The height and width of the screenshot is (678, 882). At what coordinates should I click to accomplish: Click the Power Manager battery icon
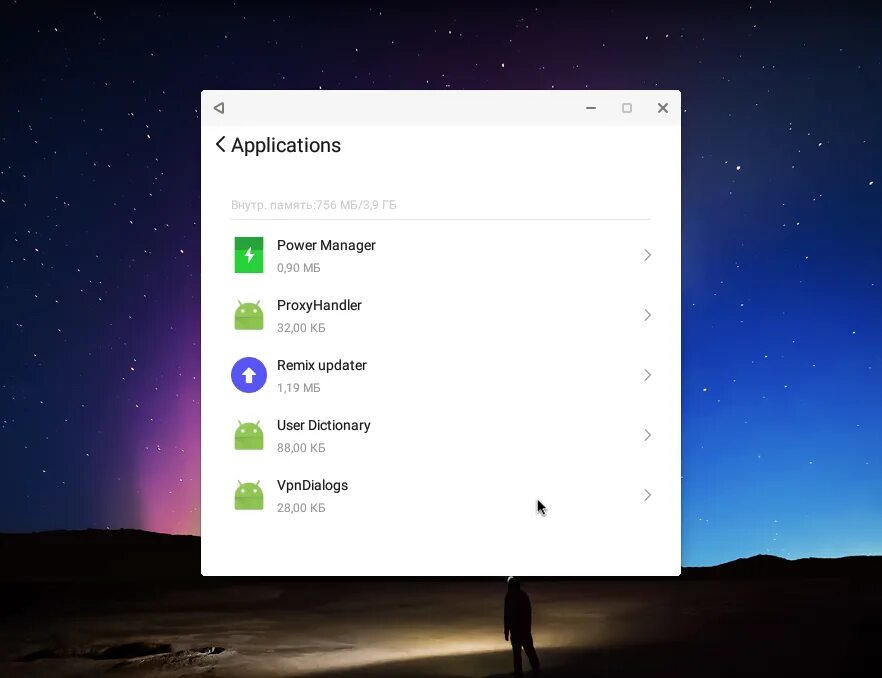(x=249, y=255)
